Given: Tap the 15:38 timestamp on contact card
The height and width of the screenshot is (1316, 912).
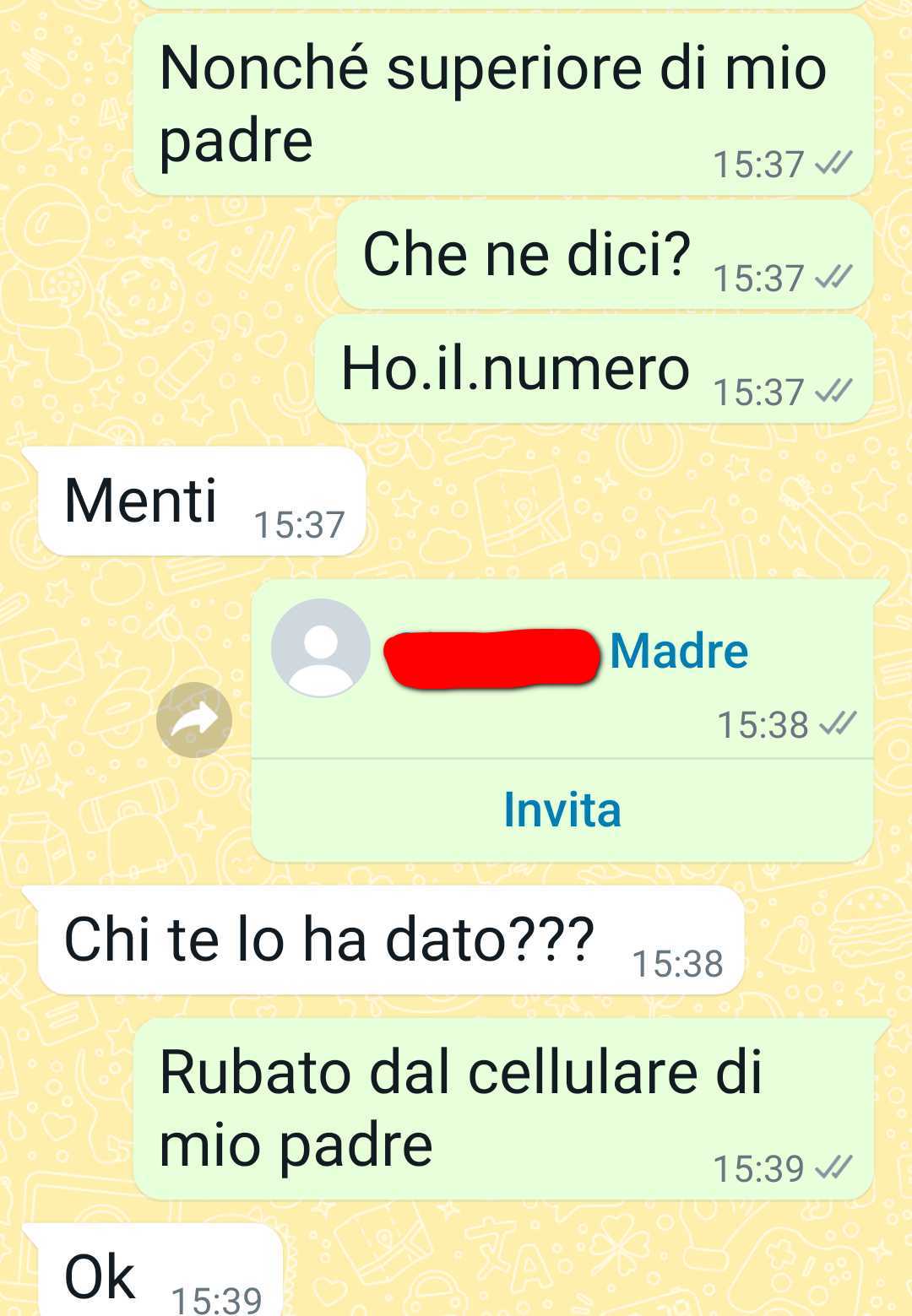Looking at the screenshot, I should tap(763, 725).
